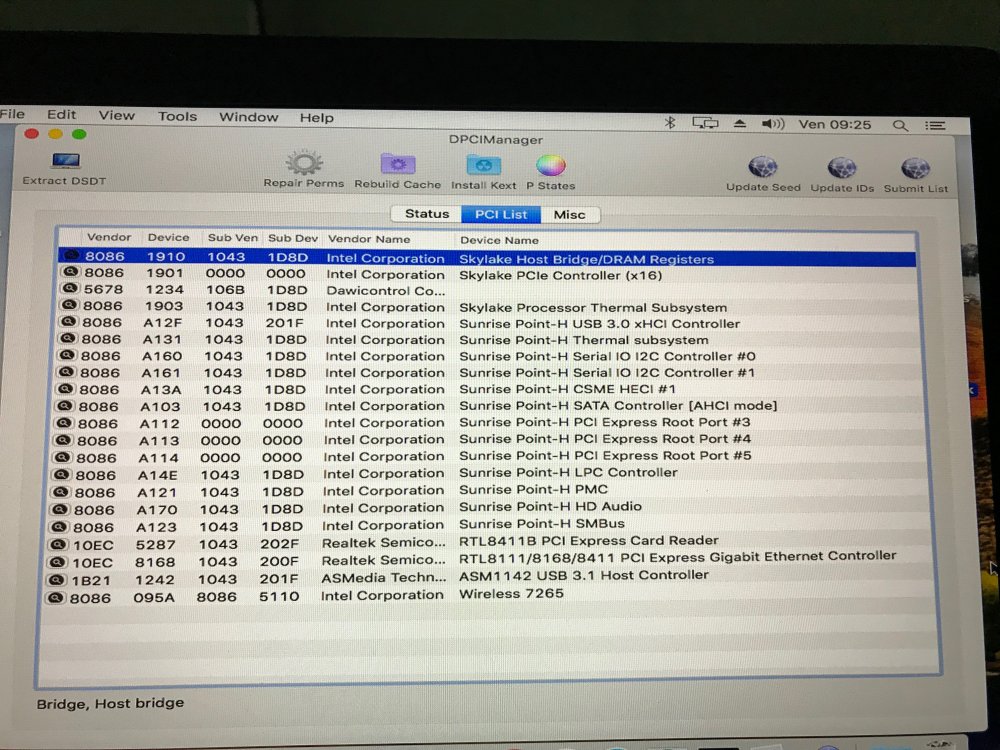
Task: Click magnifier icon on Gigabit Ethernet row
Action: pyautogui.click(x=58, y=562)
